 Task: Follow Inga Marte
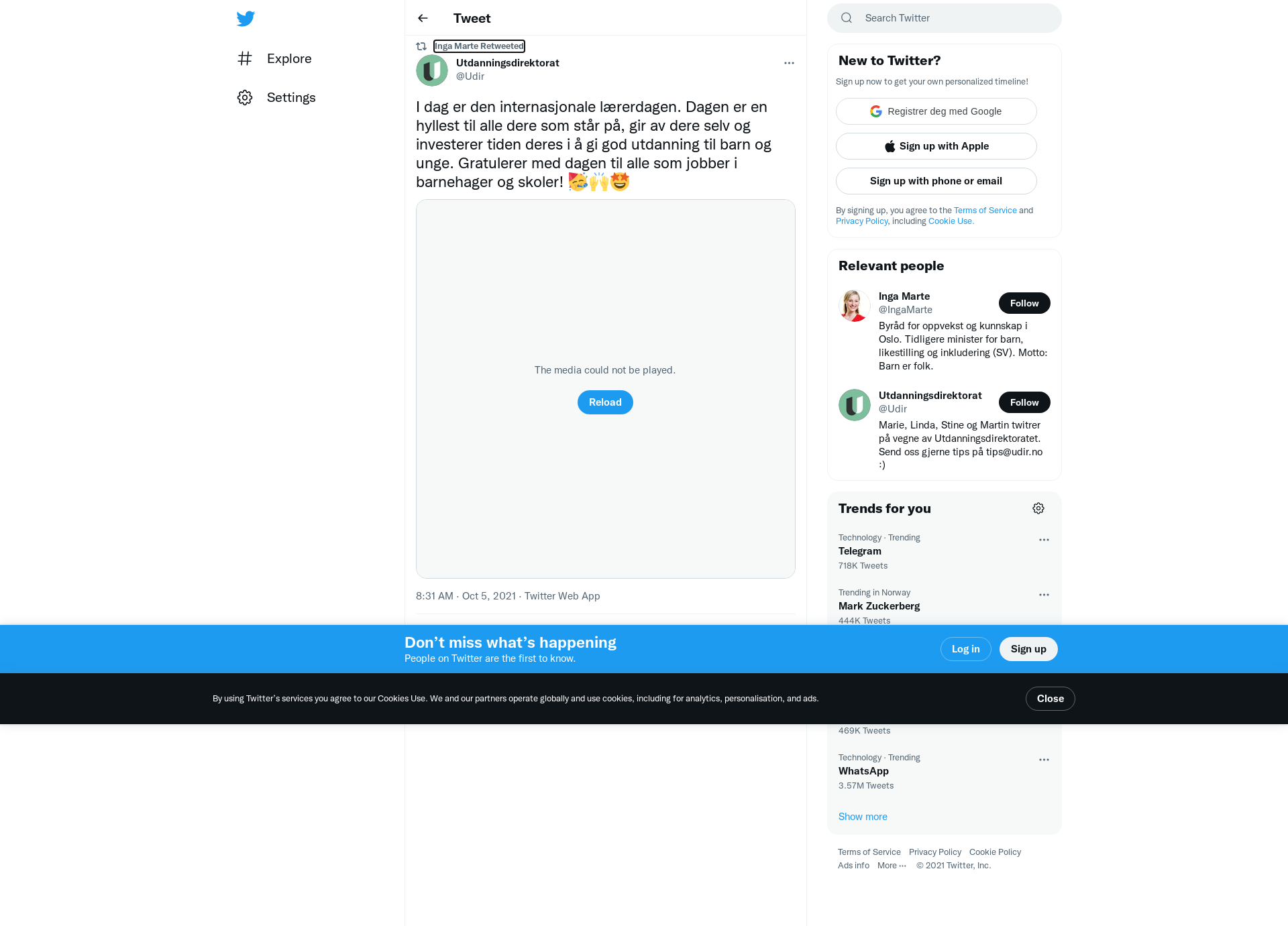(x=1024, y=303)
